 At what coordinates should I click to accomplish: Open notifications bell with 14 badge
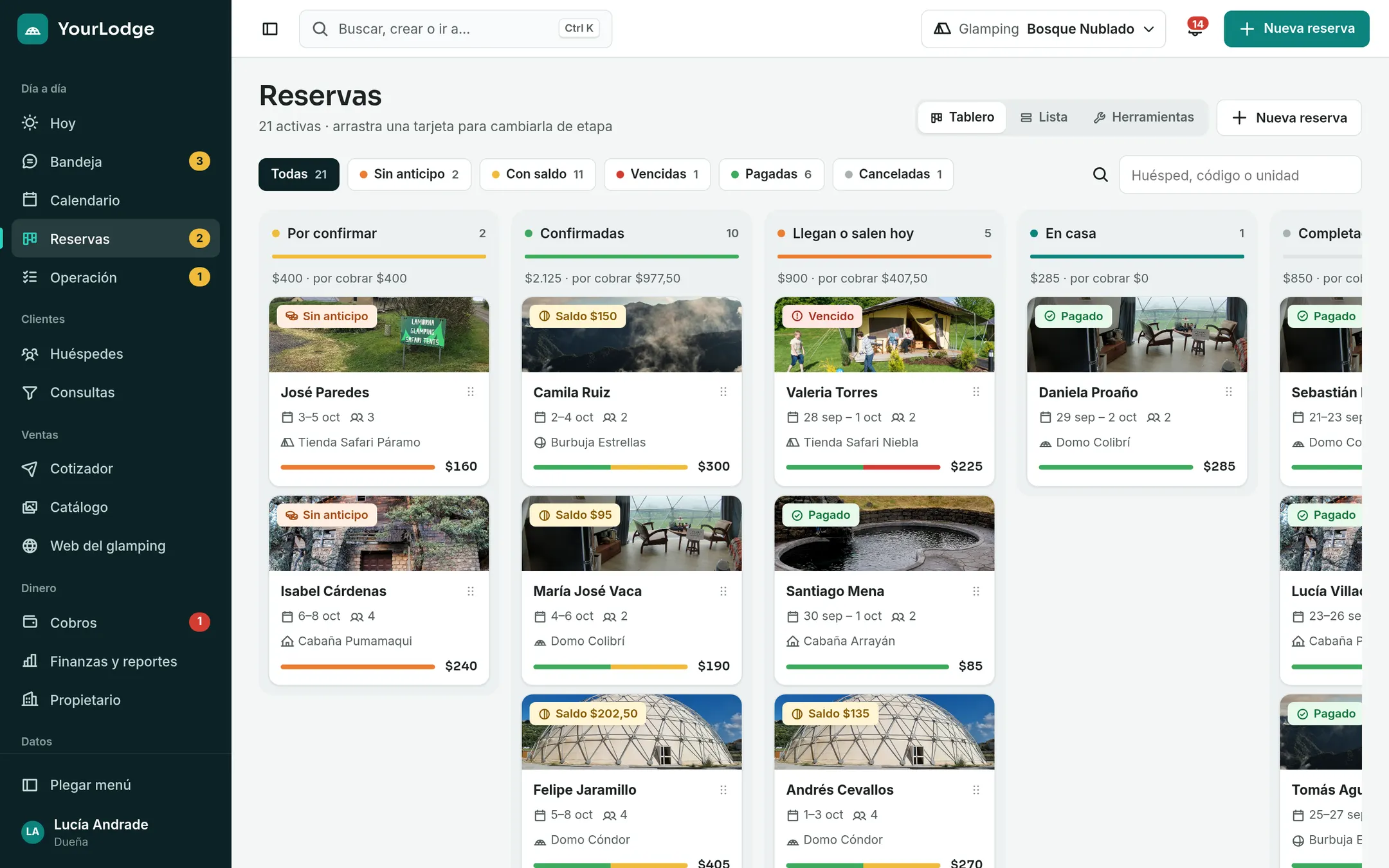1195,29
